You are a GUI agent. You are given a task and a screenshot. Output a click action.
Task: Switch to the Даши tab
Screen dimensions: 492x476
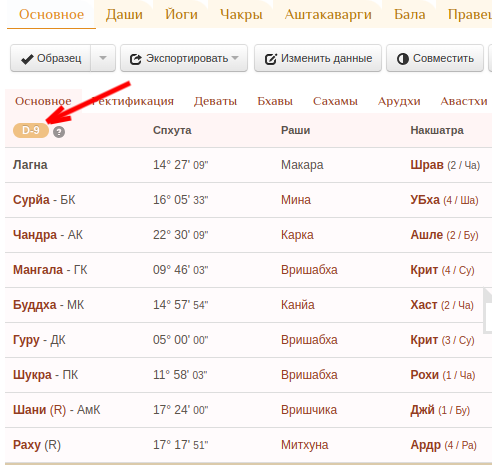click(124, 14)
